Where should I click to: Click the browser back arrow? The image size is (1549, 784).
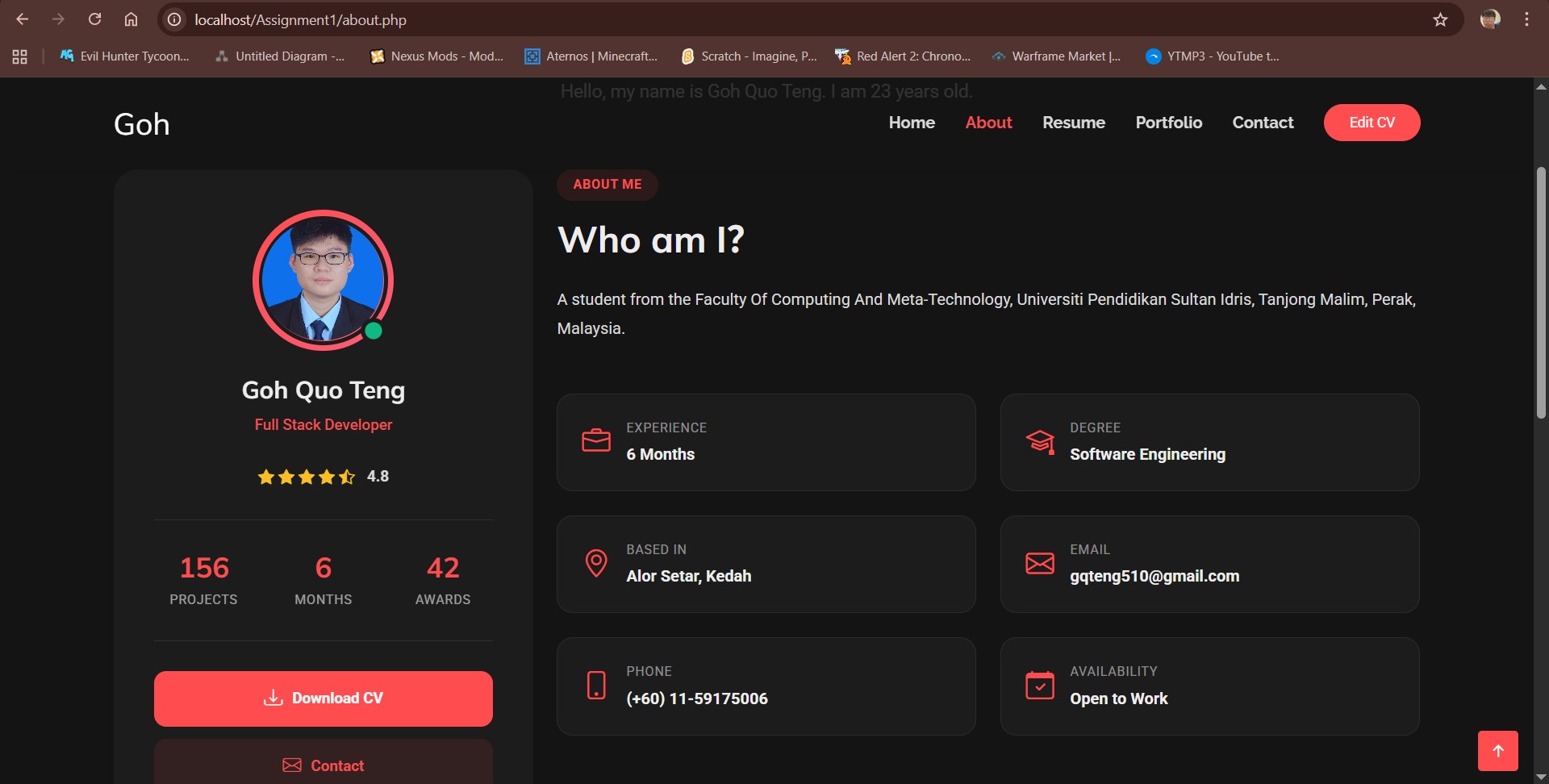(x=23, y=19)
